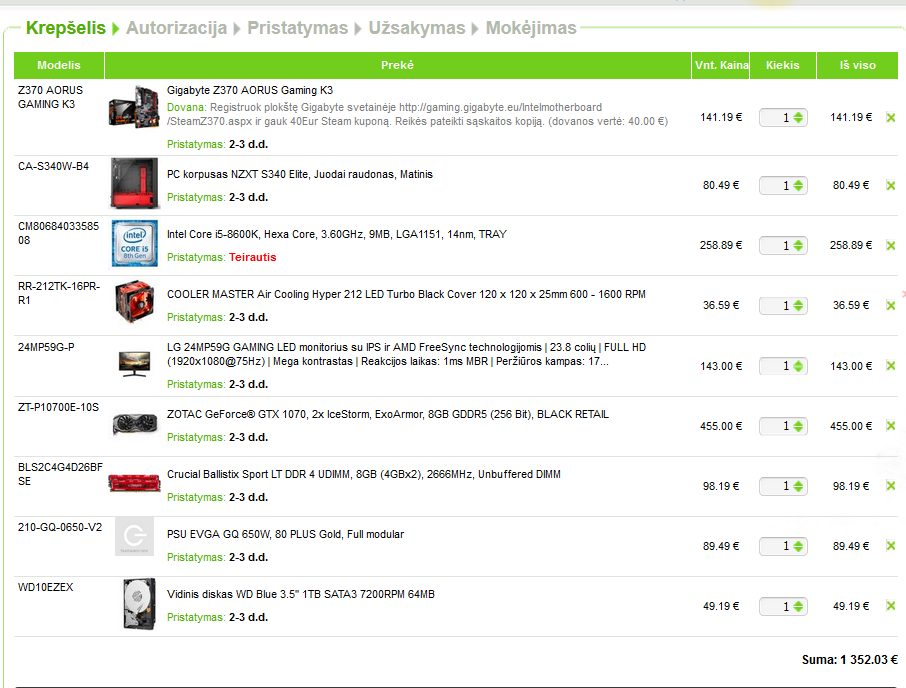Select the Dovana Steam coupon gift description
906x688 pixels.
tap(417, 114)
